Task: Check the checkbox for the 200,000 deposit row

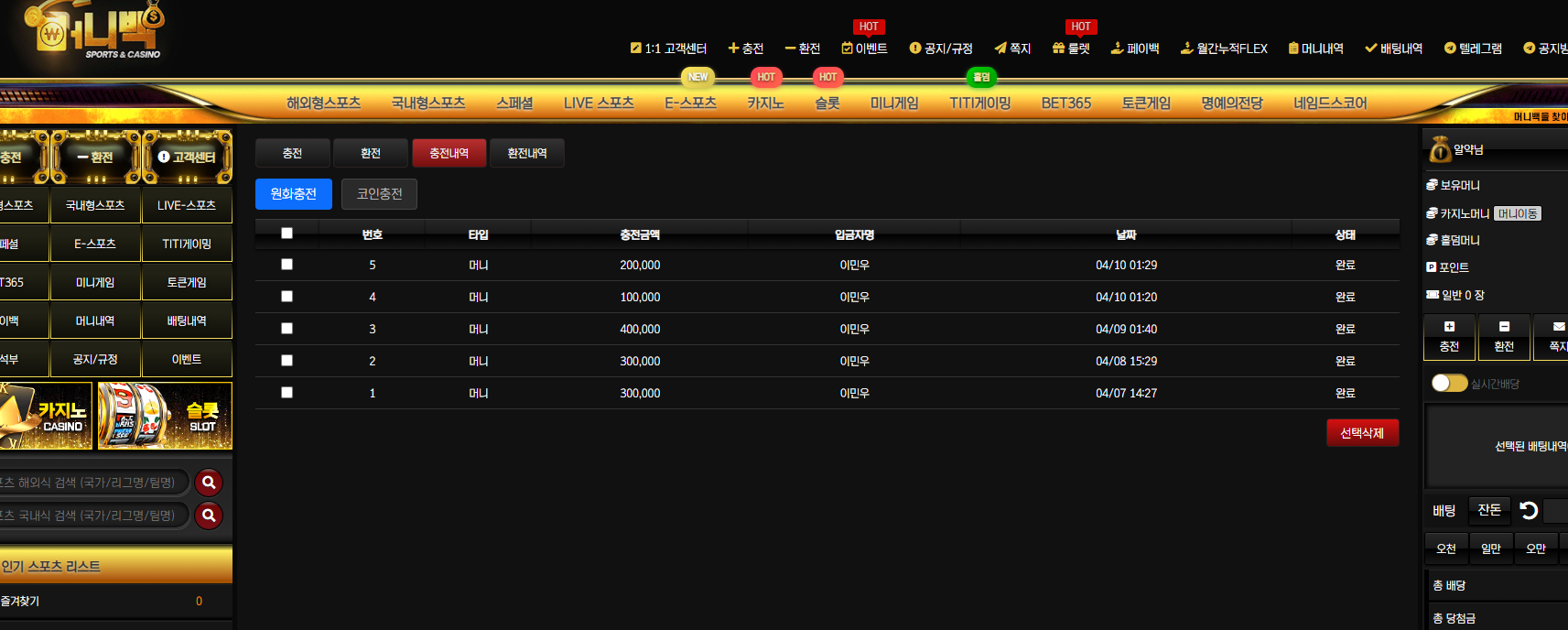Action: (x=287, y=265)
